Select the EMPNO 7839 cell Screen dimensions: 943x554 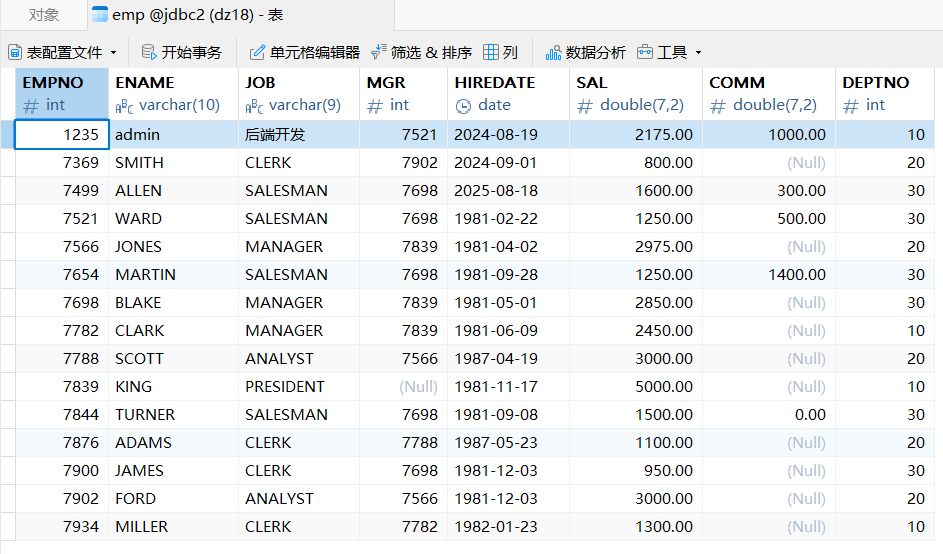(62, 387)
